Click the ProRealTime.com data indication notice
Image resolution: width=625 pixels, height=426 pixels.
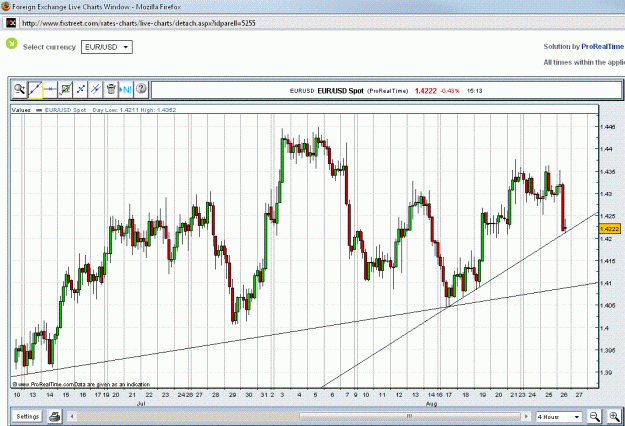pyautogui.click(x=81, y=384)
